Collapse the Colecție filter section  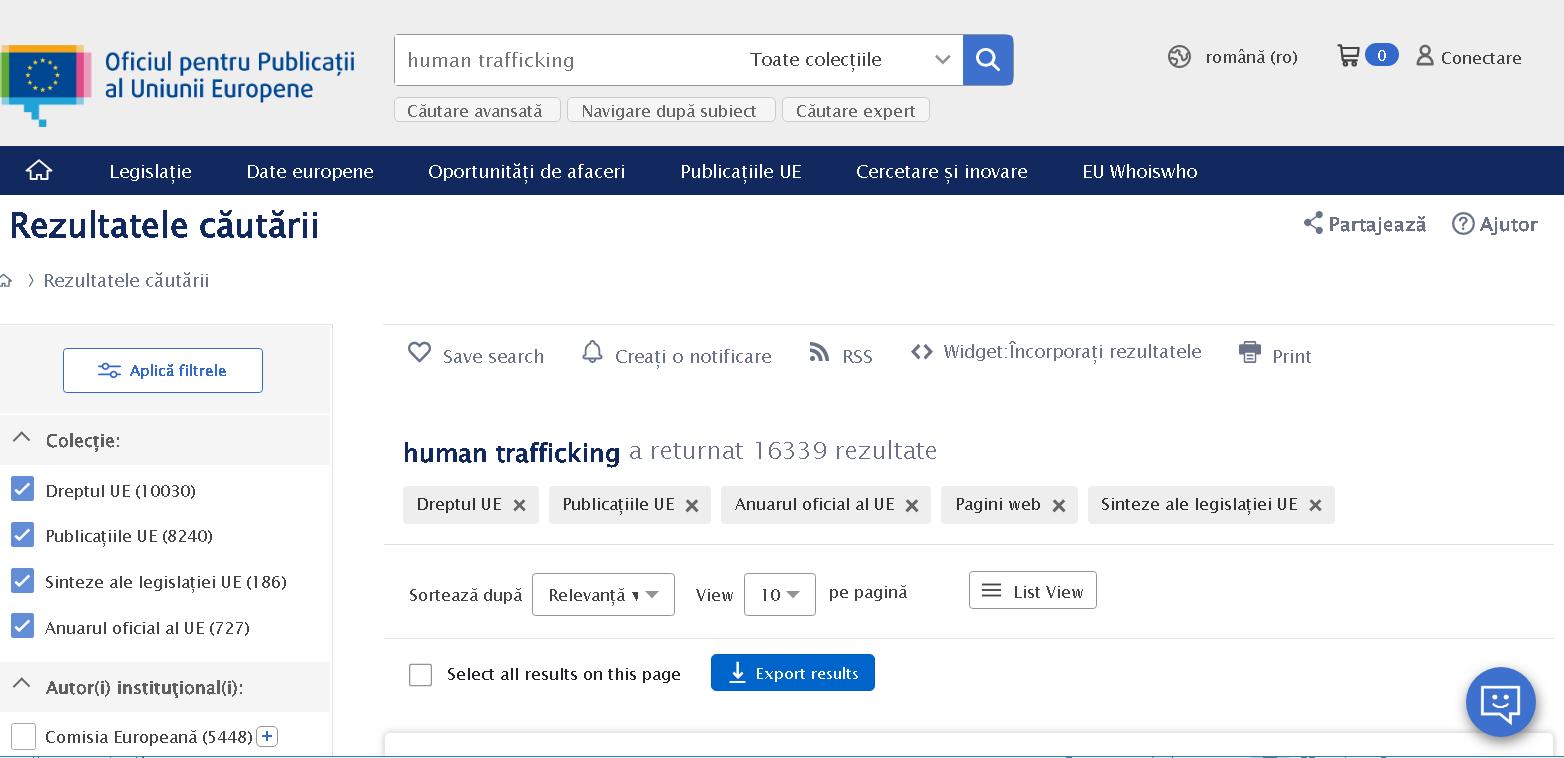tap(21, 438)
